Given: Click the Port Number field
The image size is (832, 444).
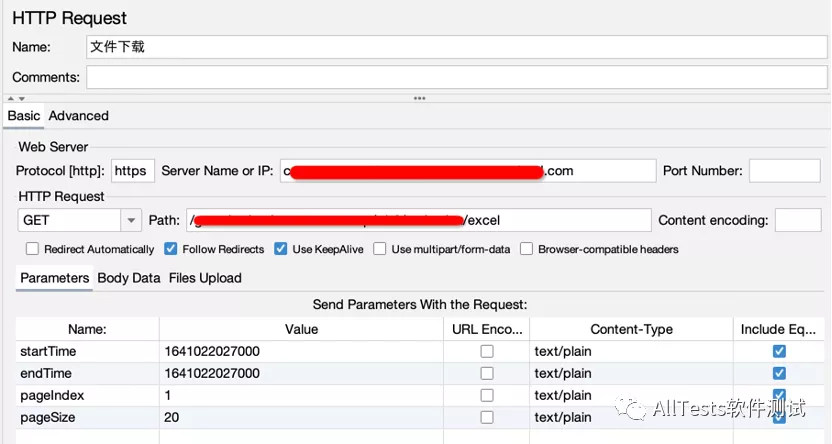Looking at the screenshot, I should pos(784,171).
